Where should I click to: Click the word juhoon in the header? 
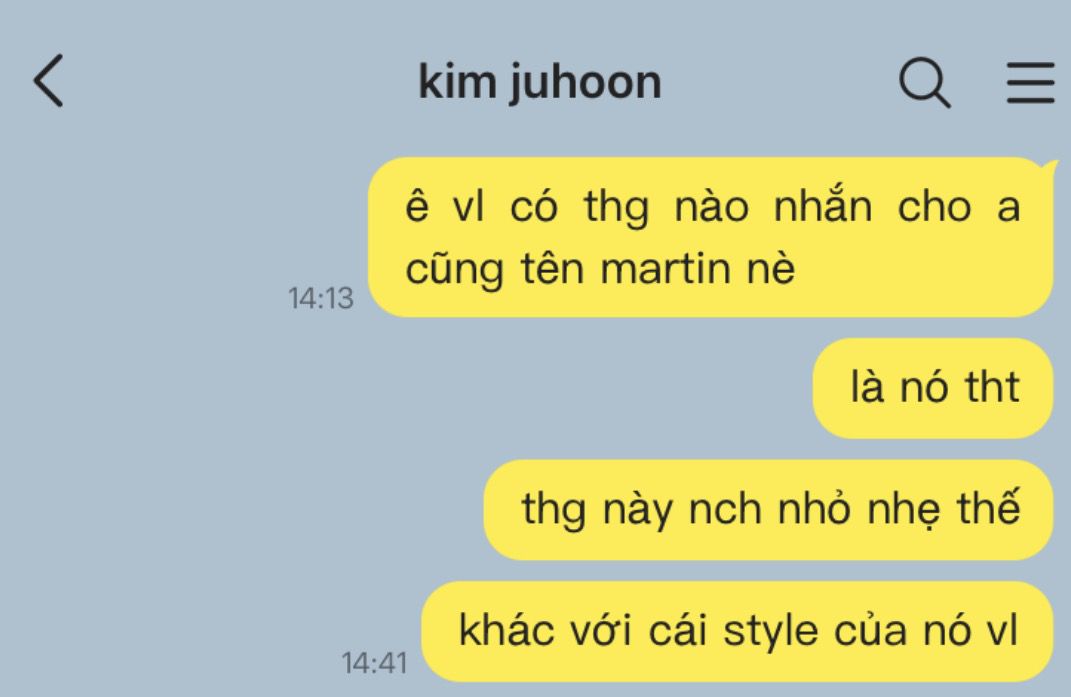(x=586, y=84)
